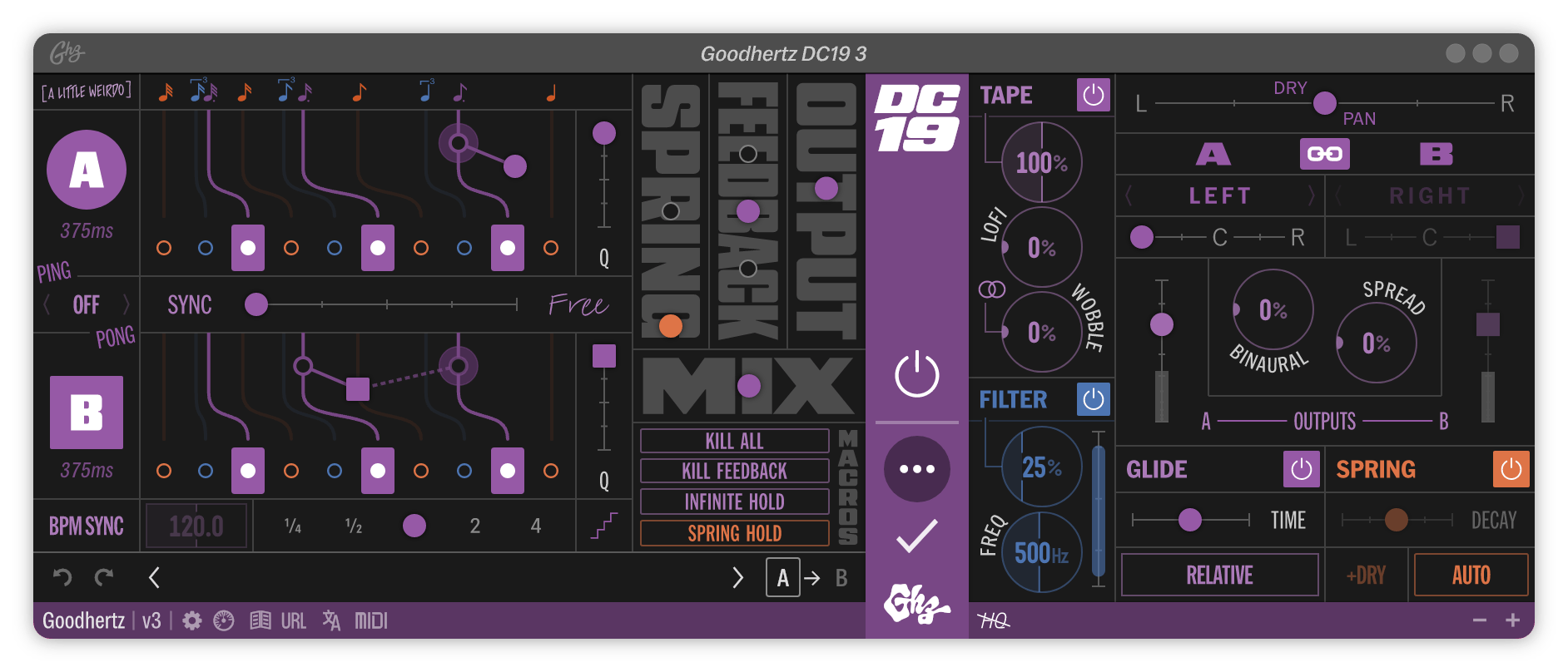Select the A preset slot box
Image resolution: width=1568 pixels, height=672 pixels.
coord(782,577)
